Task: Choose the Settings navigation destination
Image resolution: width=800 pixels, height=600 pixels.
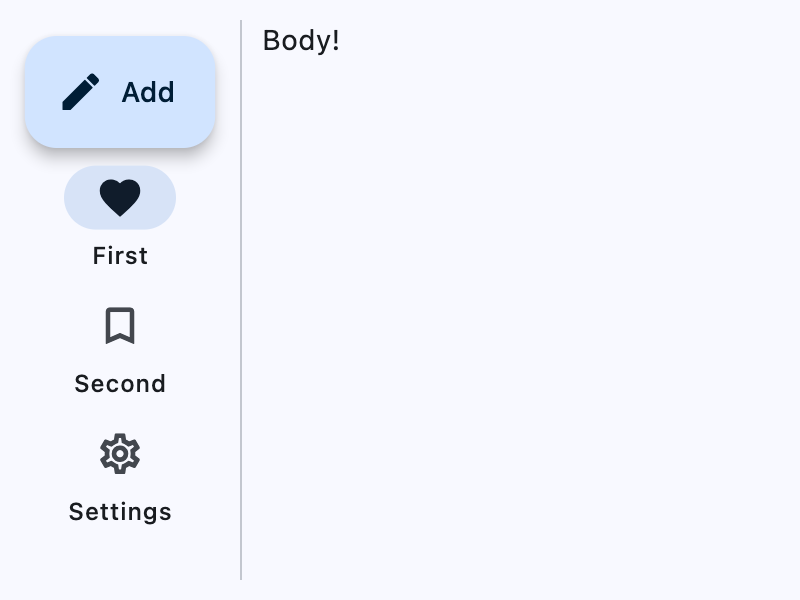Action: coord(120,480)
